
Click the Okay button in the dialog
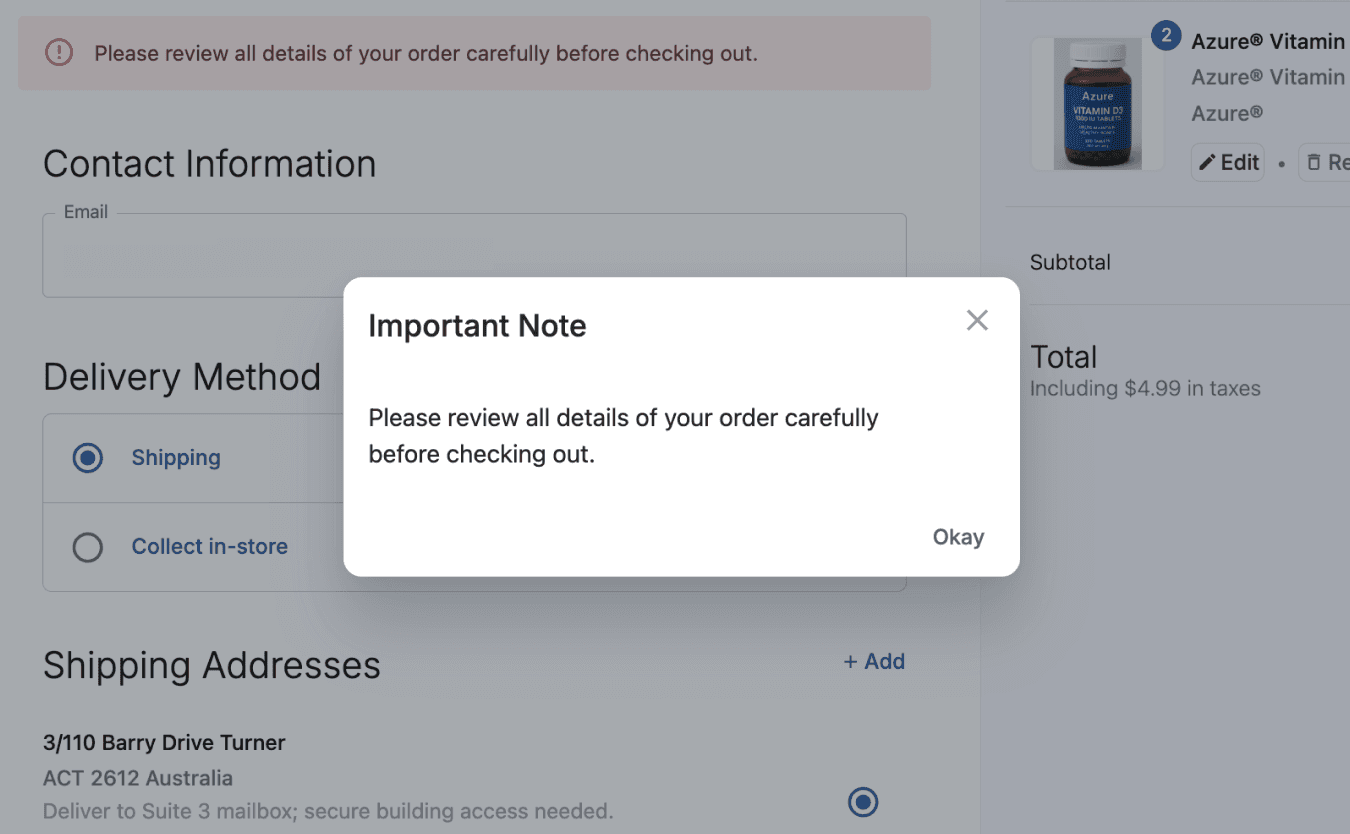[958, 537]
